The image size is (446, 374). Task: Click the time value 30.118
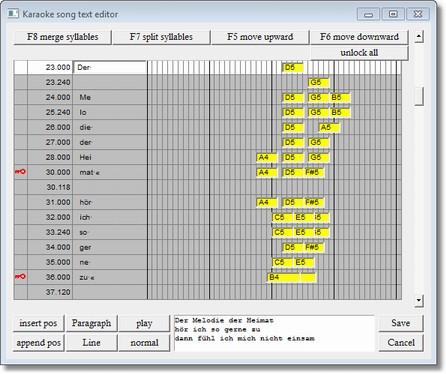pos(58,187)
